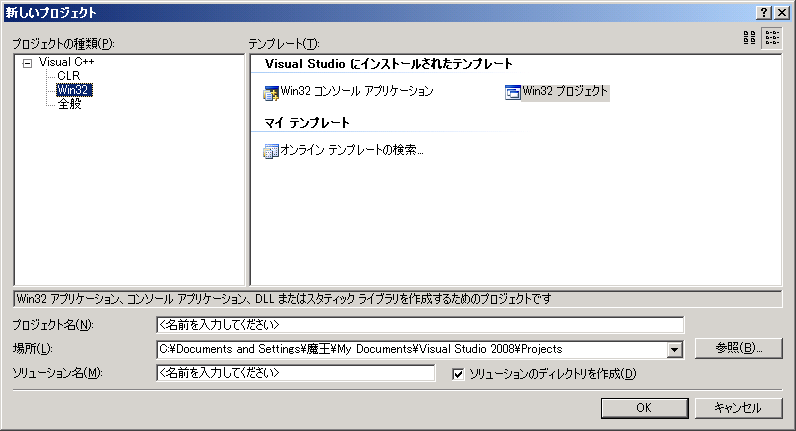Focus the プロジェクト名 input field
Viewport: 796px width, 431px height.
coord(420,325)
